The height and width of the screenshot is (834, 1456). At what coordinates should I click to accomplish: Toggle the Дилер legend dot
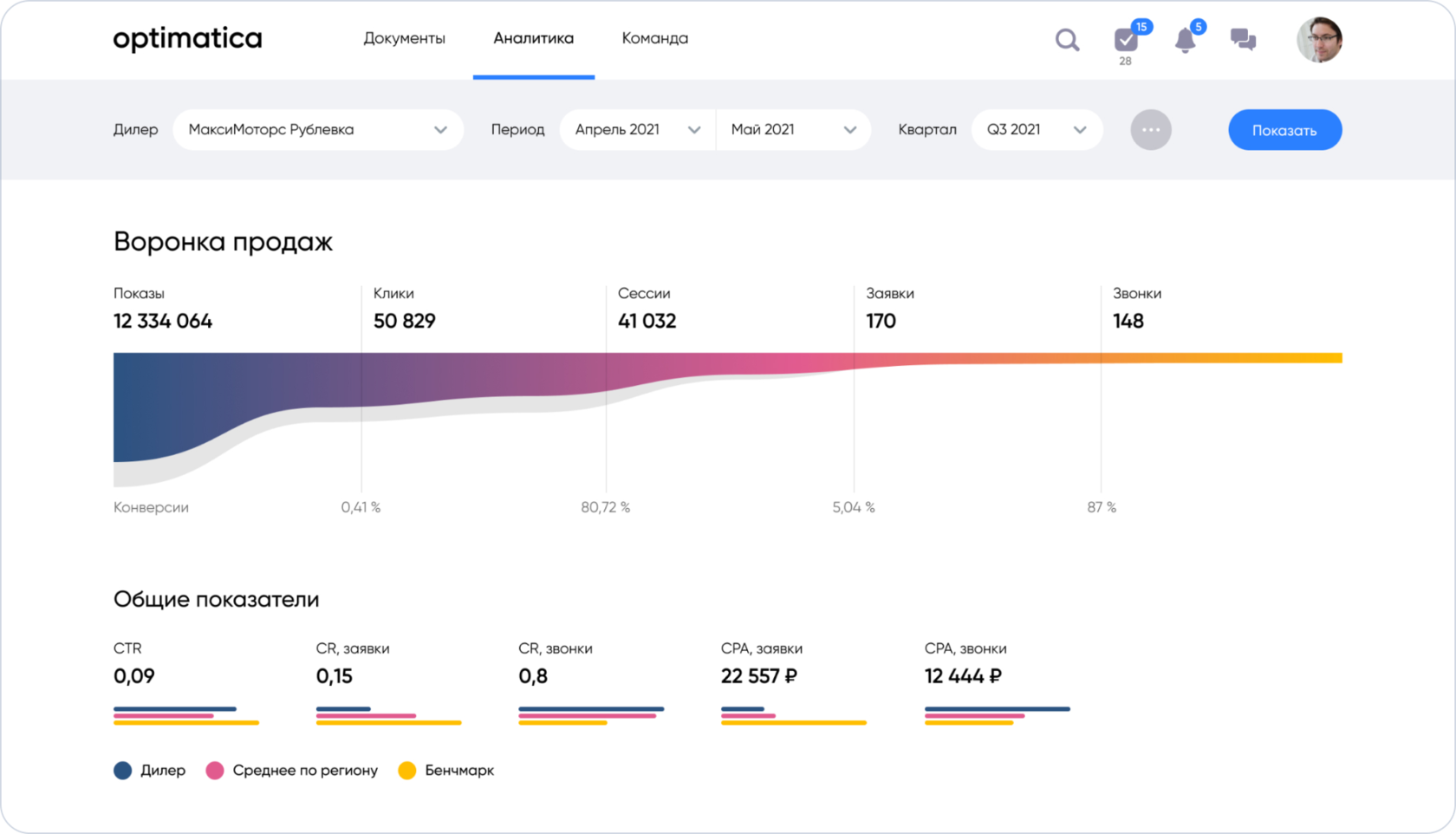click(123, 771)
